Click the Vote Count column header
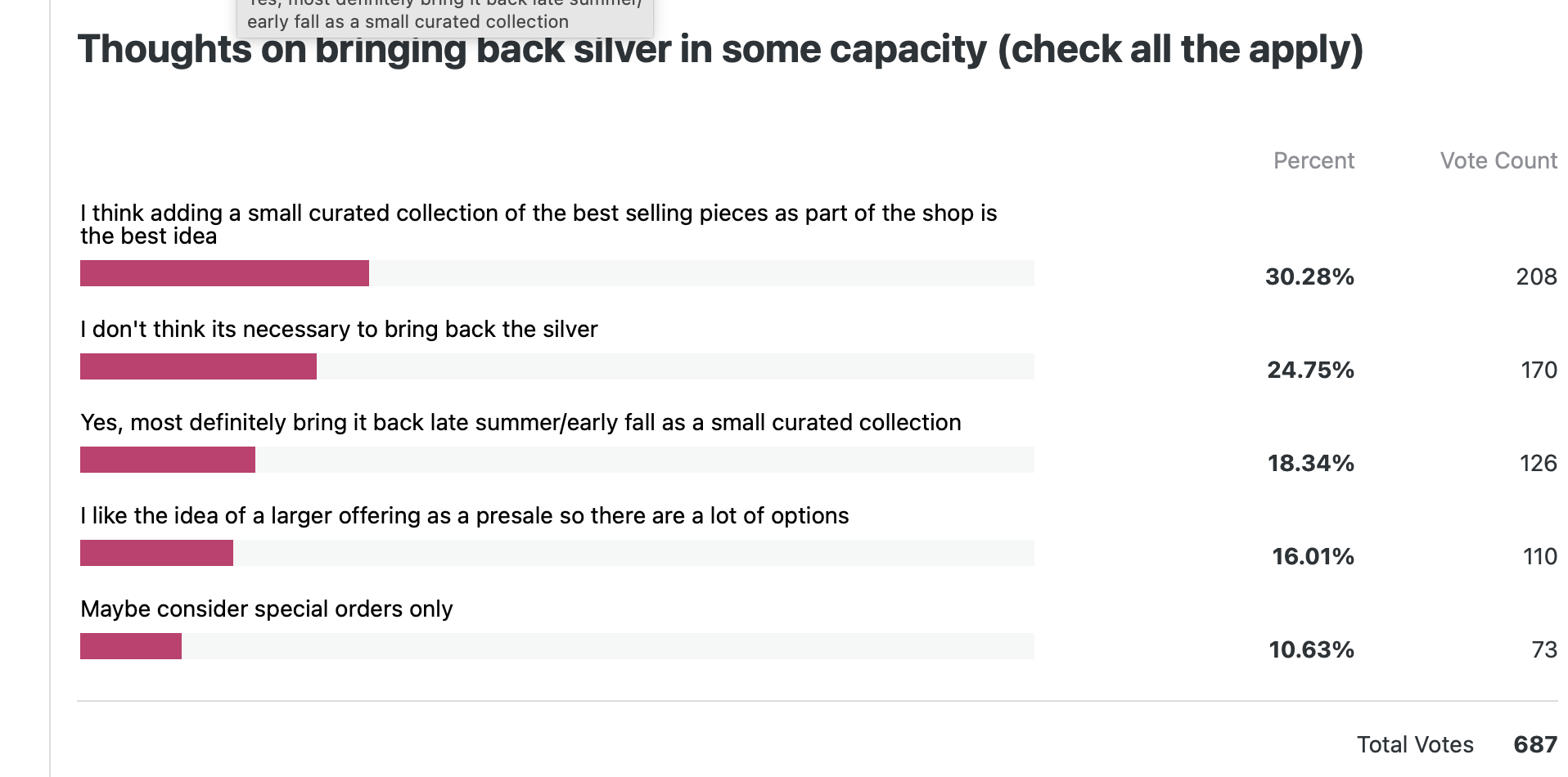Image resolution: width=1568 pixels, height=777 pixels. (x=1498, y=160)
